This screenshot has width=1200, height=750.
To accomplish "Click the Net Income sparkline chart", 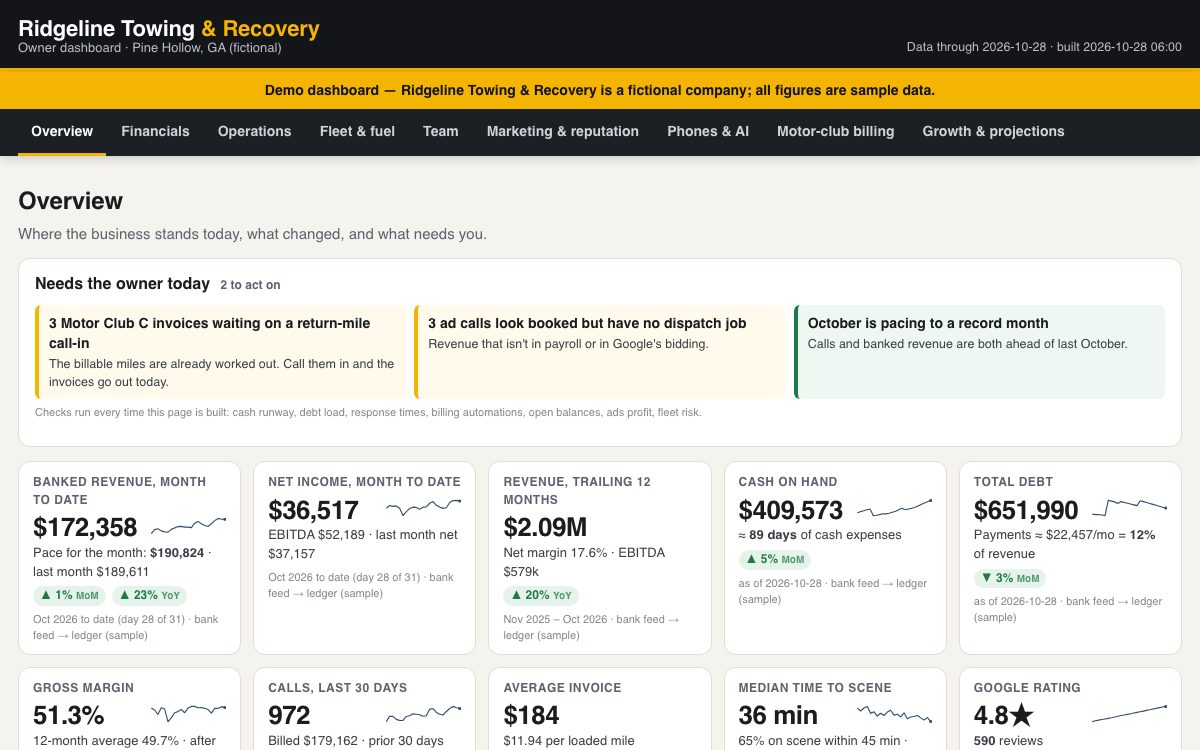I will (x=424, y=506).
